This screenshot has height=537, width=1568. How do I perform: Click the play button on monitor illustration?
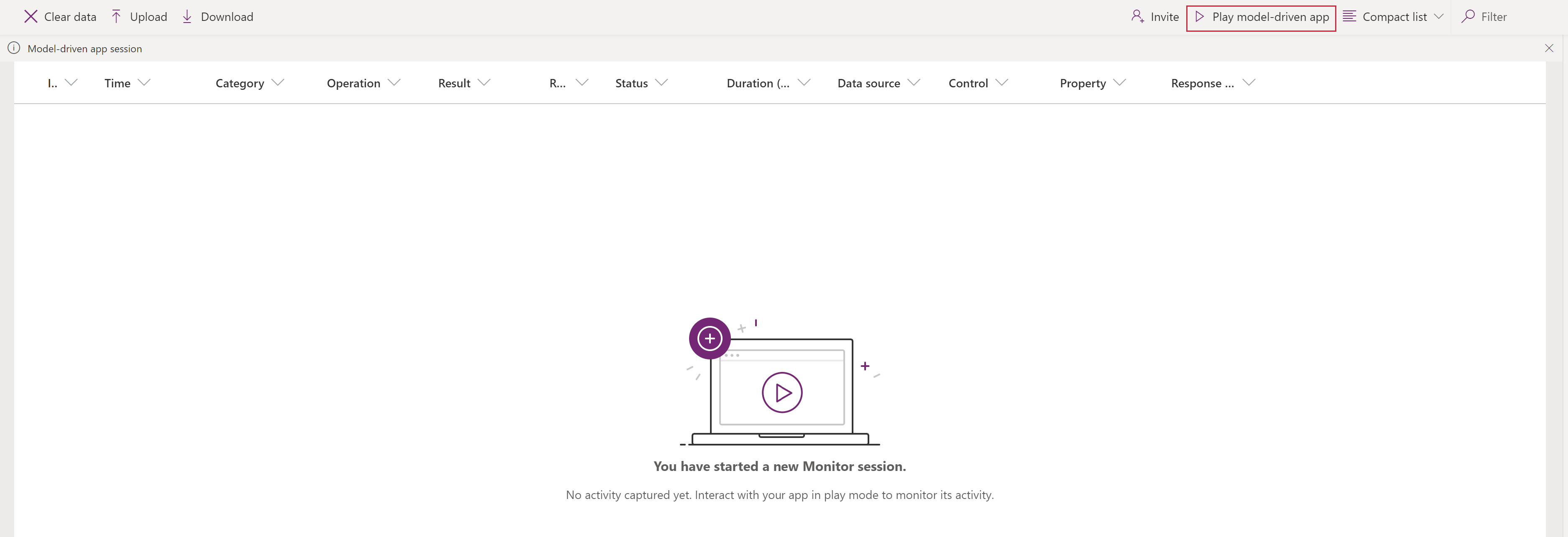783,391
